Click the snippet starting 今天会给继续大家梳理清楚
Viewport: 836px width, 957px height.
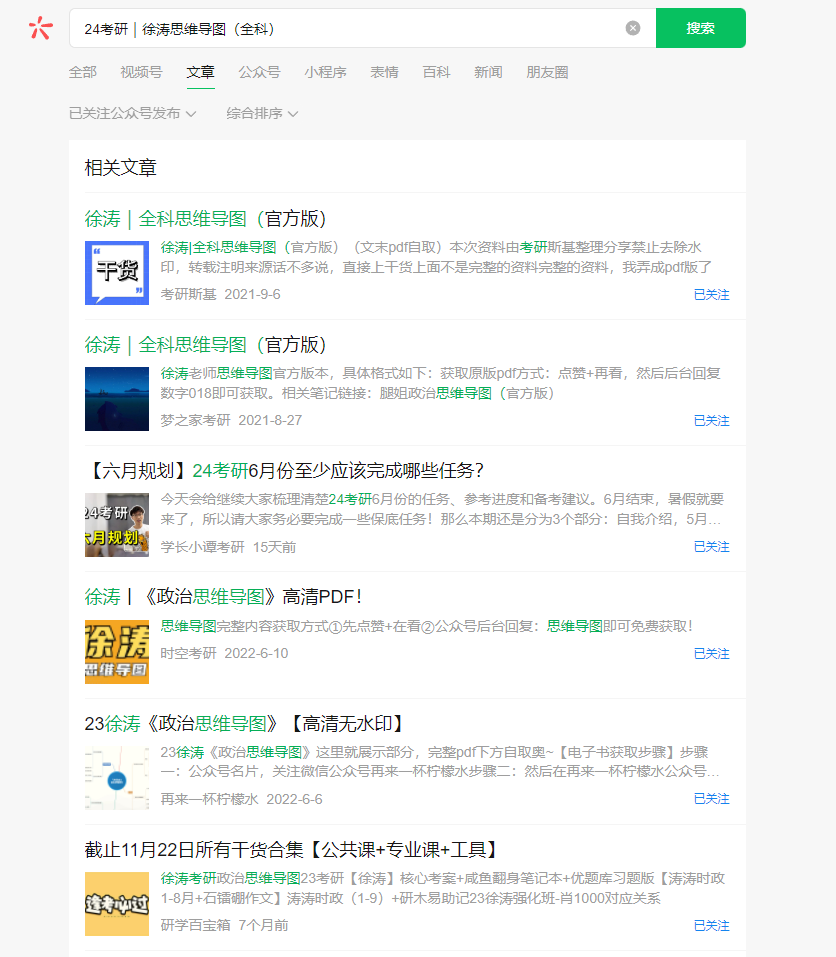point(442,509)
